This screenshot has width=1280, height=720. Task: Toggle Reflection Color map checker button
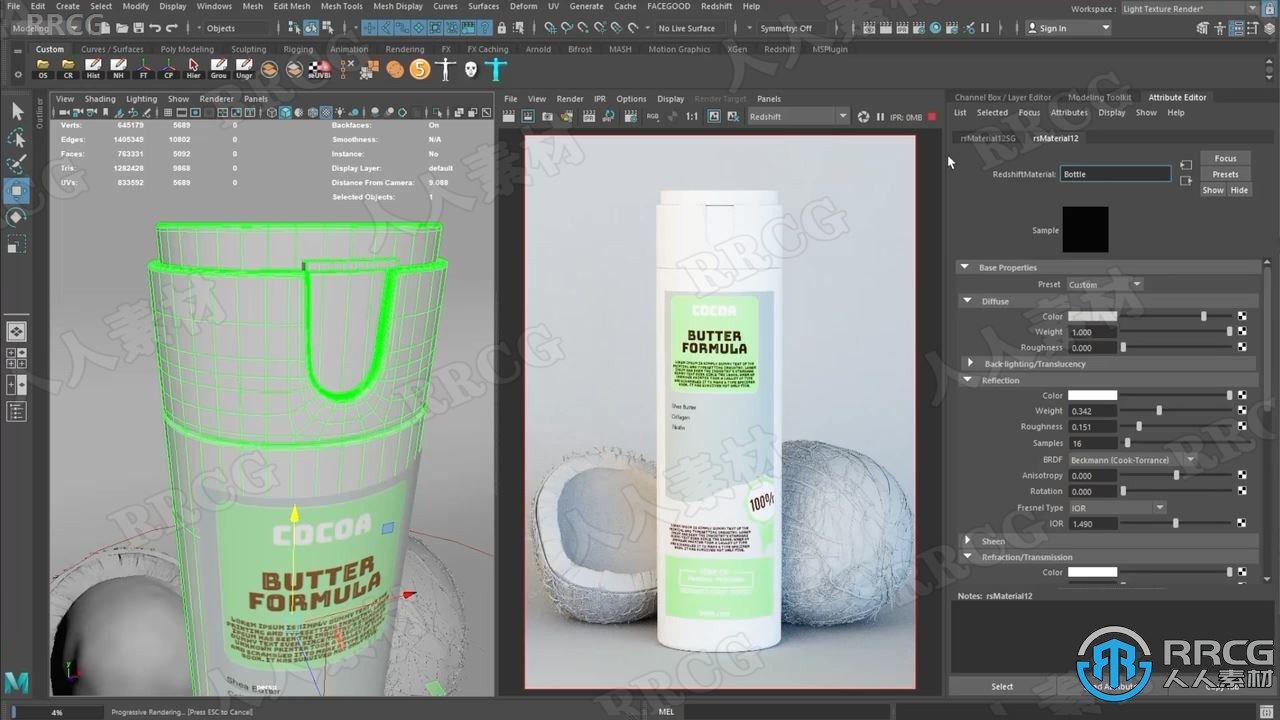[1242, 395]
